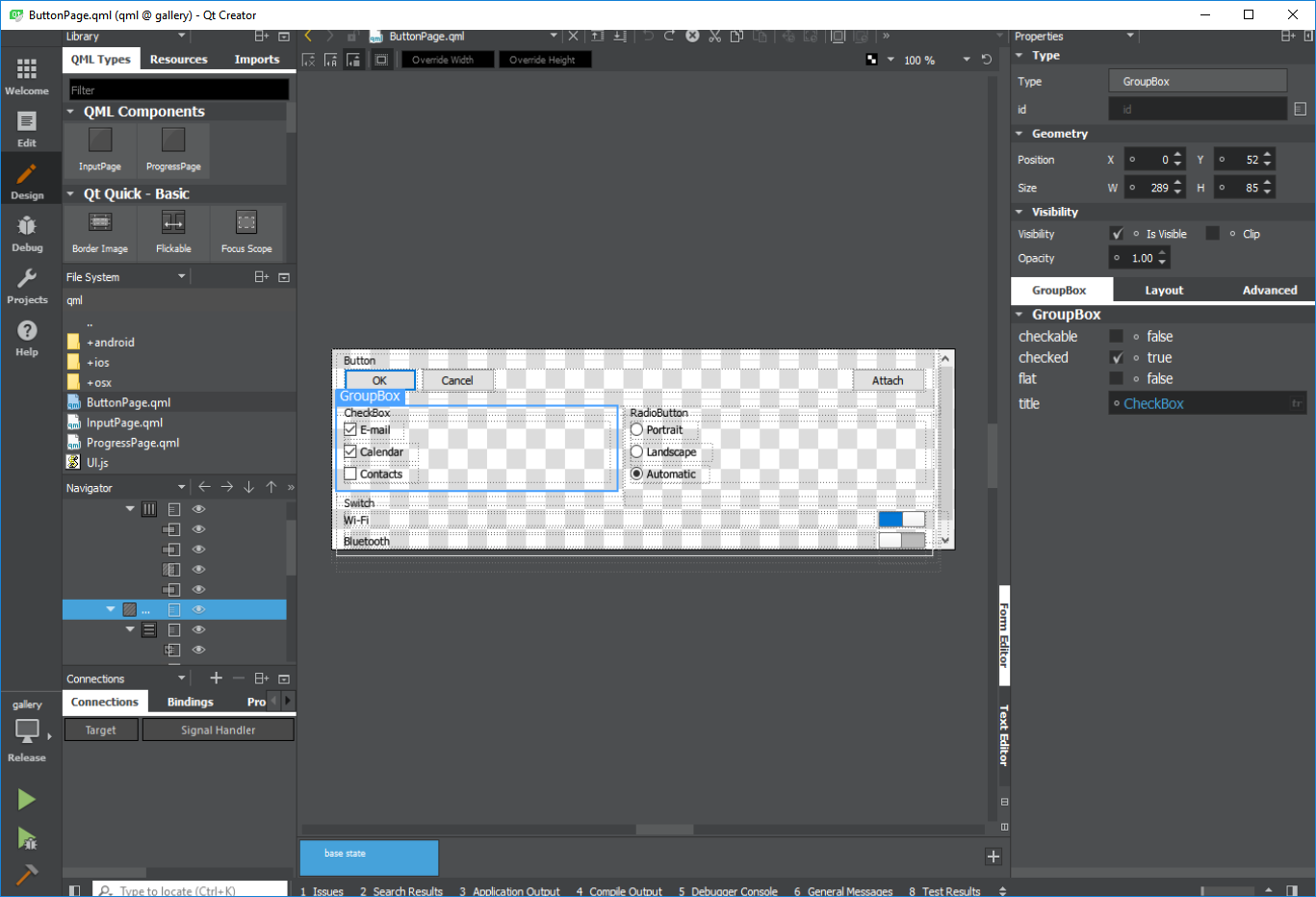Open Help mode in sidebar
This screenshot has width=1316, height=897.
tap(27, 337)
